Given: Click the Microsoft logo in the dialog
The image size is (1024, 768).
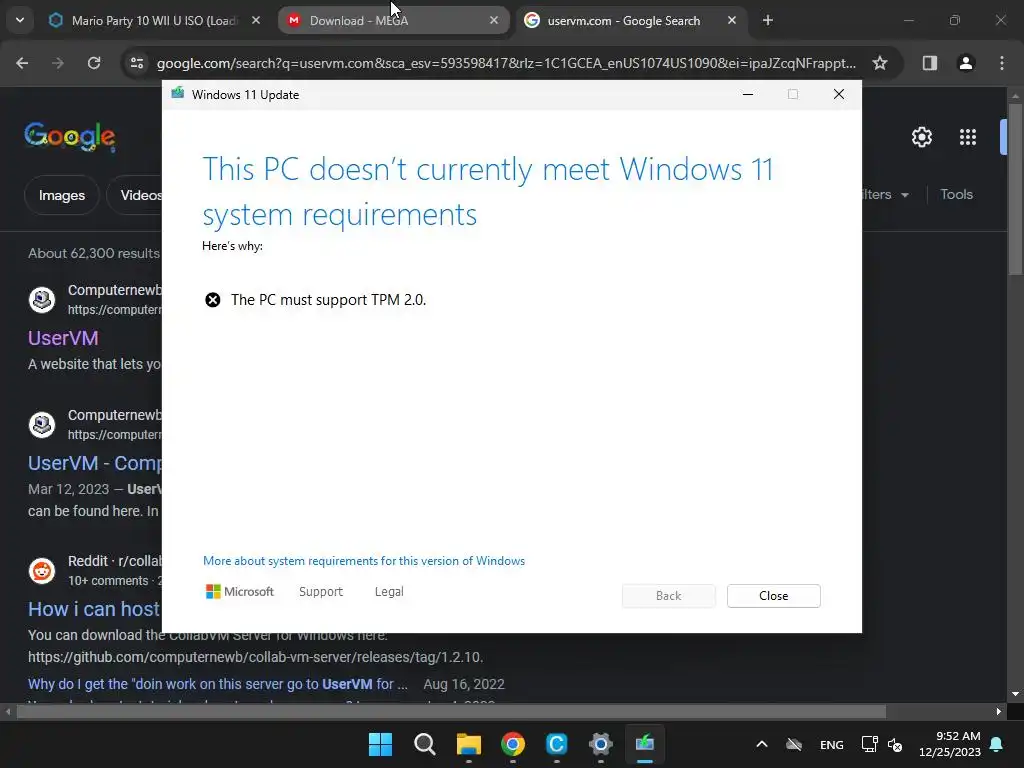Looking at the screenshot, I should [240, 592].
